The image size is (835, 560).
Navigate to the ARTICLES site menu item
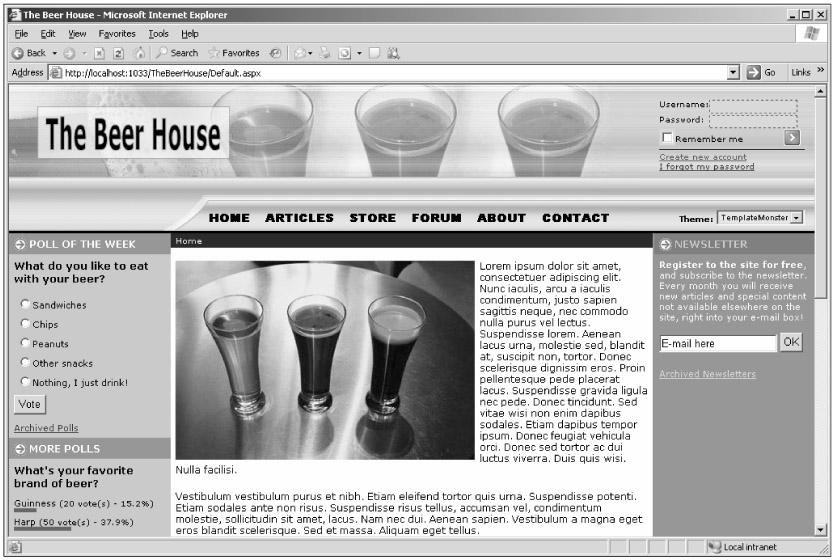pos(299,218)
